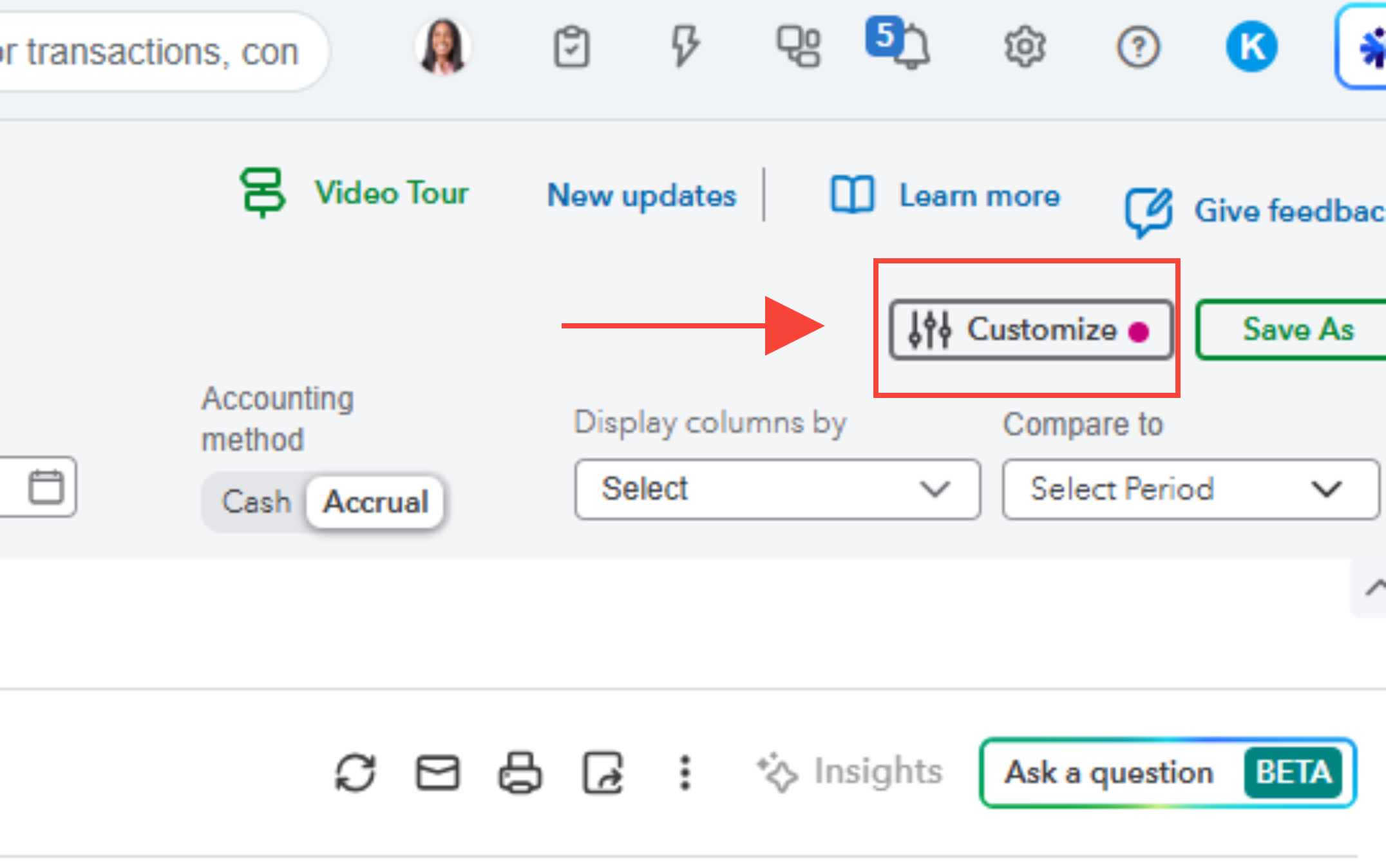Switch accounting method to Cash
1386x868 pixels.
pyautogui.click(x=256, y=502)
